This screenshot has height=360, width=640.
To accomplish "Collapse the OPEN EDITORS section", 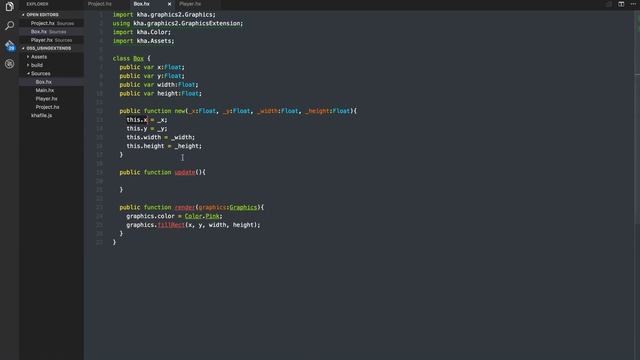I will (51, 15).
